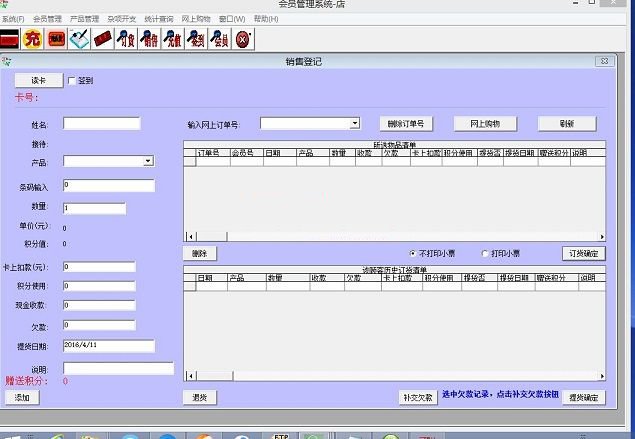Open the 输入网上订单号 combo box
This screenshot has width=635, height=439.
(x=354, y=124)
